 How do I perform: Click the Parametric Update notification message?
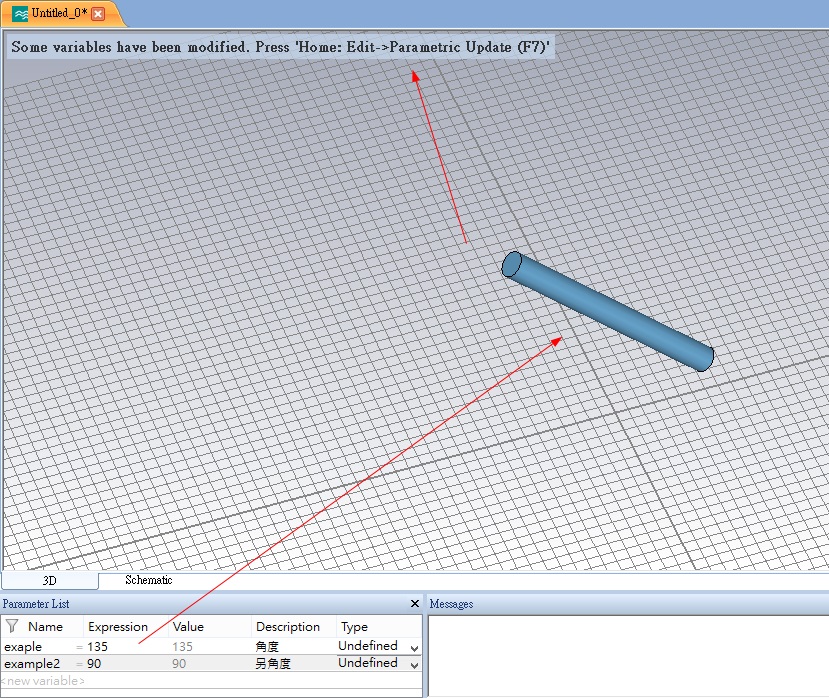click(x=280, y=47)
